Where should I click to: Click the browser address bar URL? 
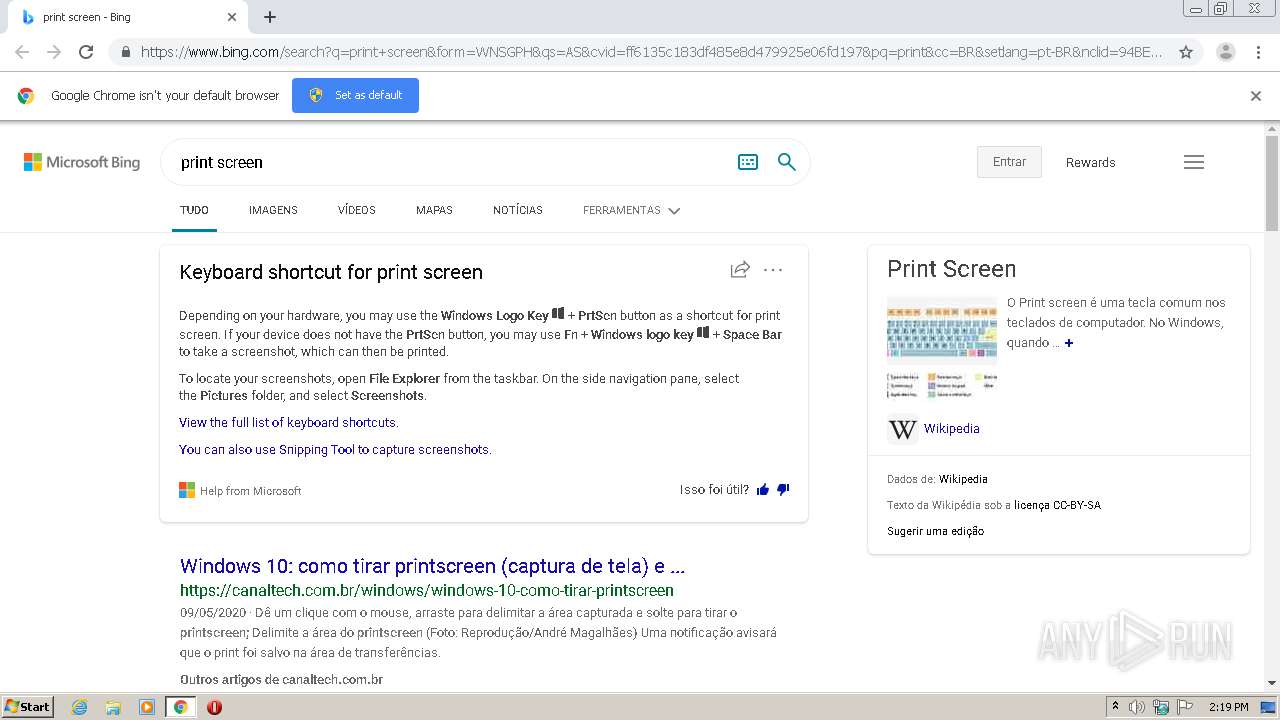pyautogui.click(x=651, y=52)
